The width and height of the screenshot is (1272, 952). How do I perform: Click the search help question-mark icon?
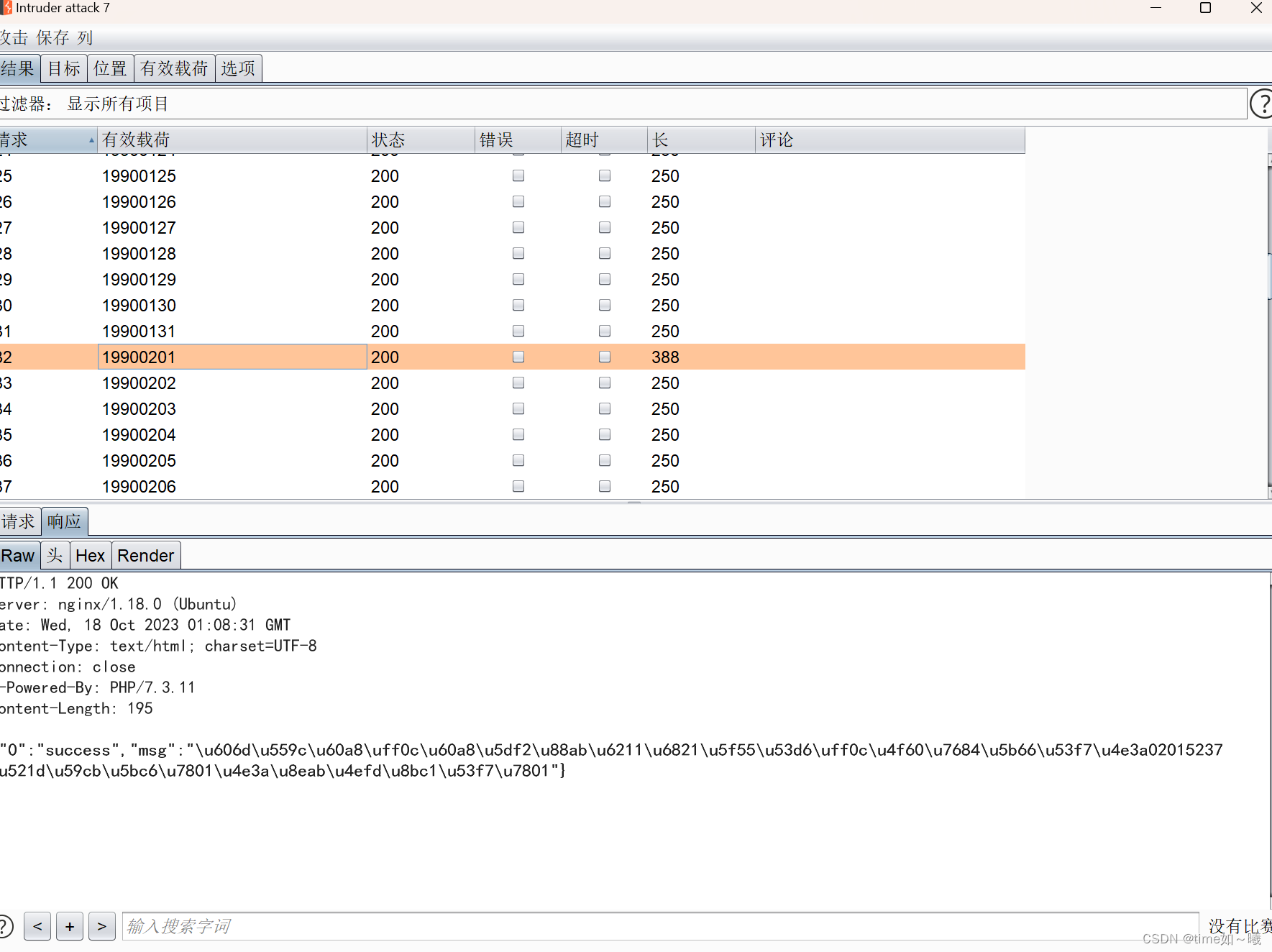[x=4, y=926]
